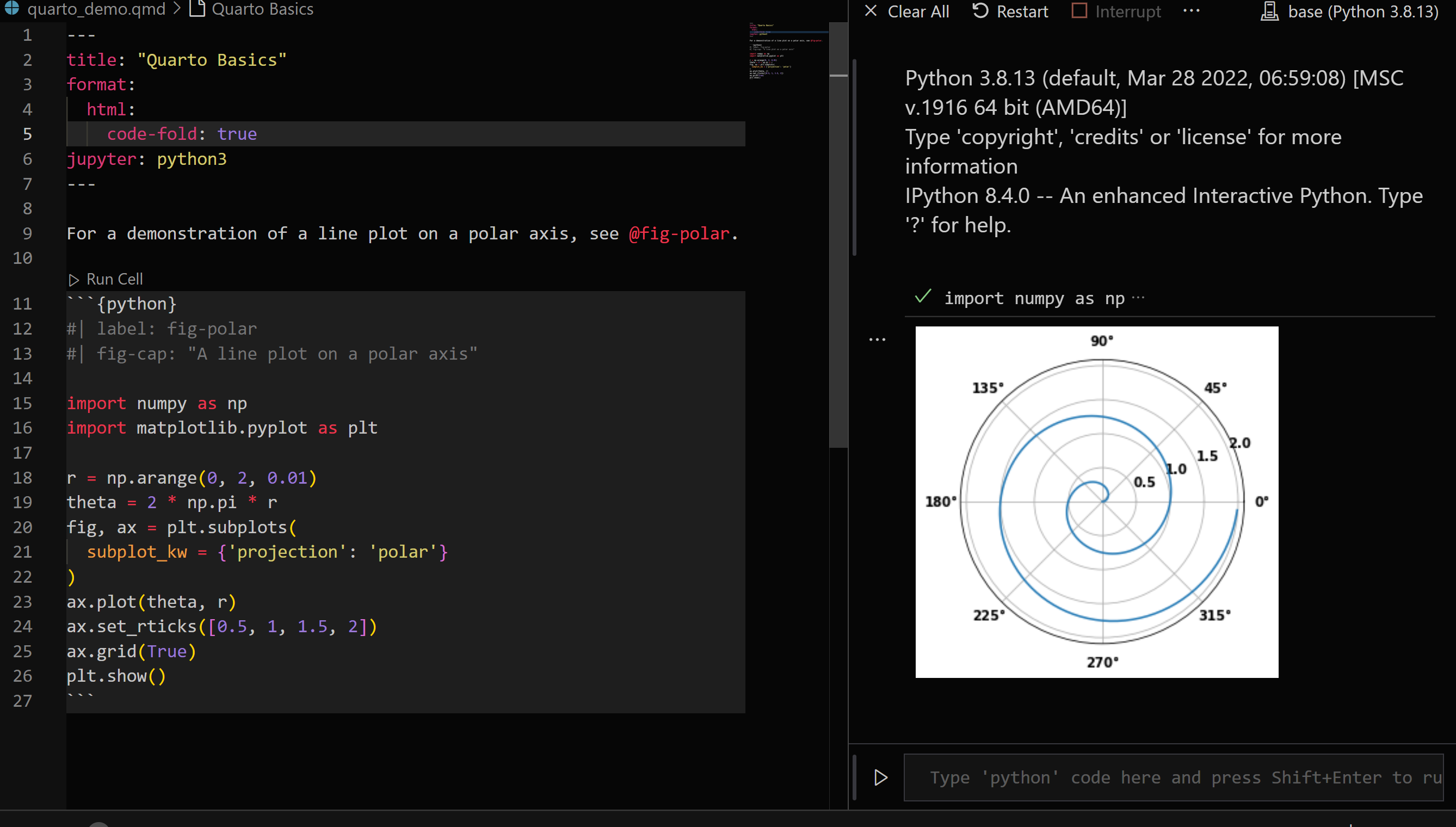Click the Quarto globe icon before quarto_demo.qmd

point(12,9)
